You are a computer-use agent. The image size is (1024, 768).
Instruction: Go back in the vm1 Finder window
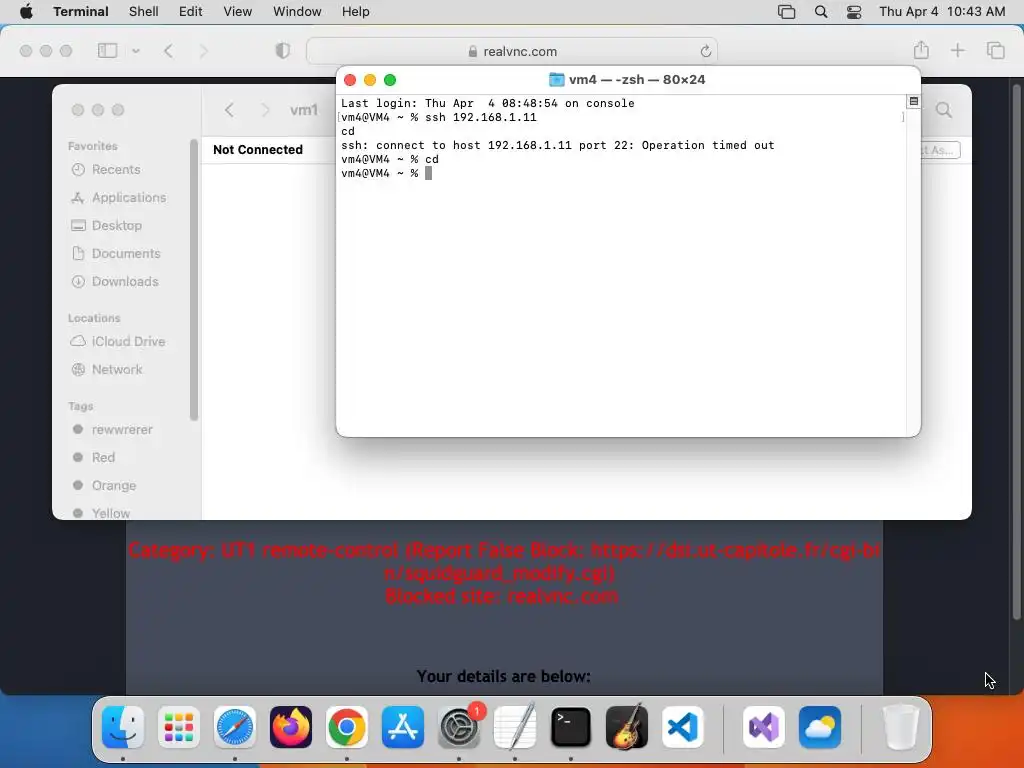(229, 110)
